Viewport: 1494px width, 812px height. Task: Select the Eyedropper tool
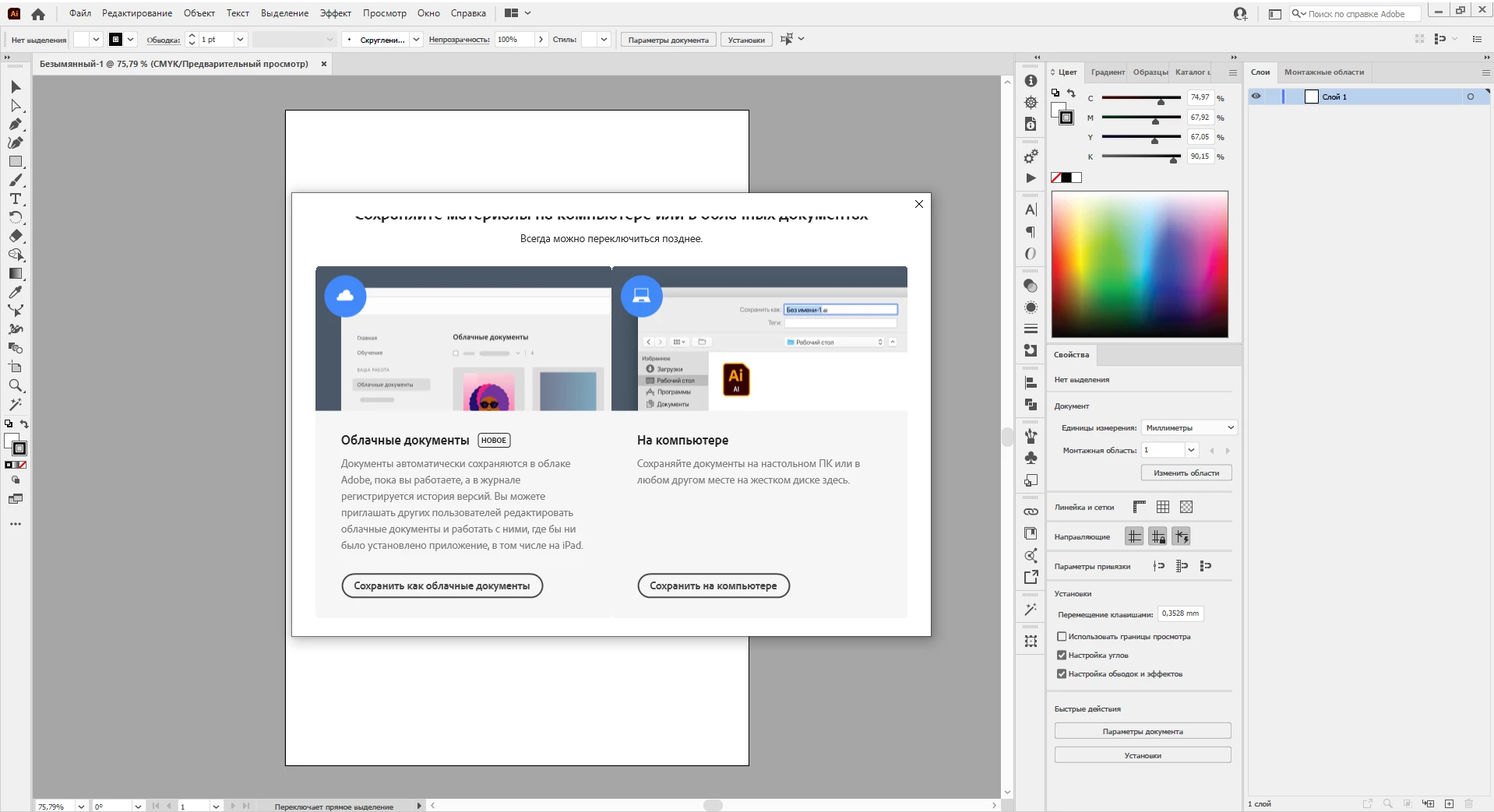click(16, 292)
